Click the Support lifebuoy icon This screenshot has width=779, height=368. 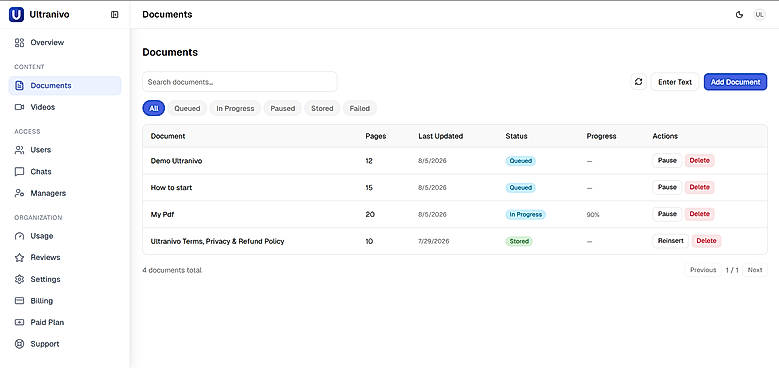coord(19,344)
